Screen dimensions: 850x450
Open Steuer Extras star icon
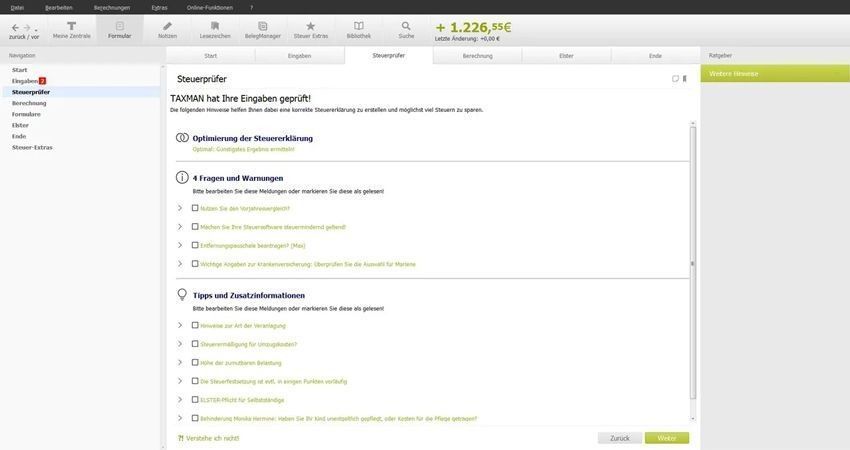pos(311,30)
